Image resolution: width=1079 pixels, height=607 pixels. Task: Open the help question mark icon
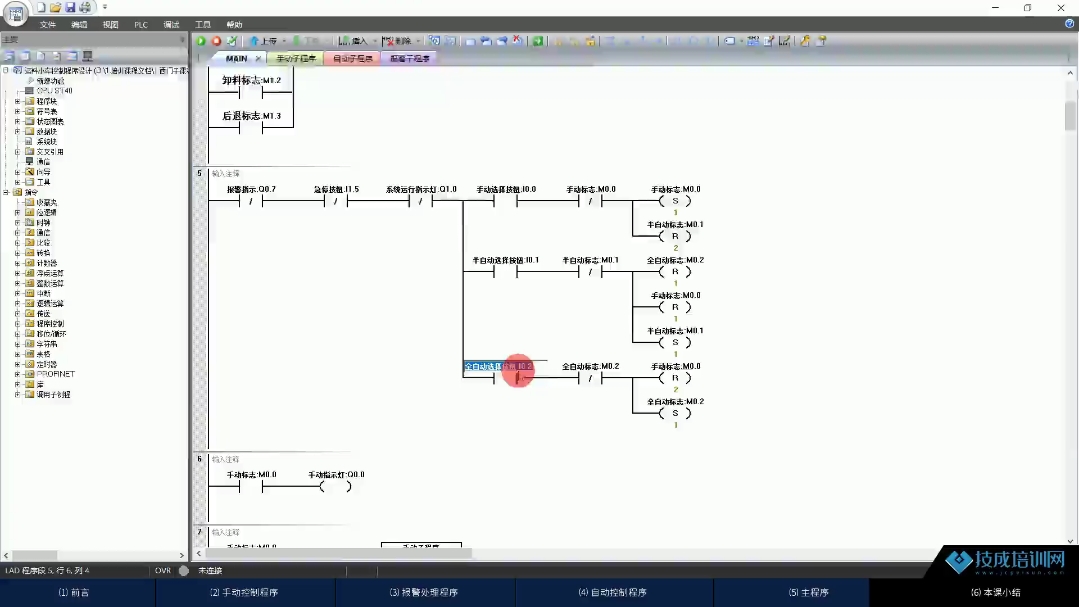pos(1069,23)
